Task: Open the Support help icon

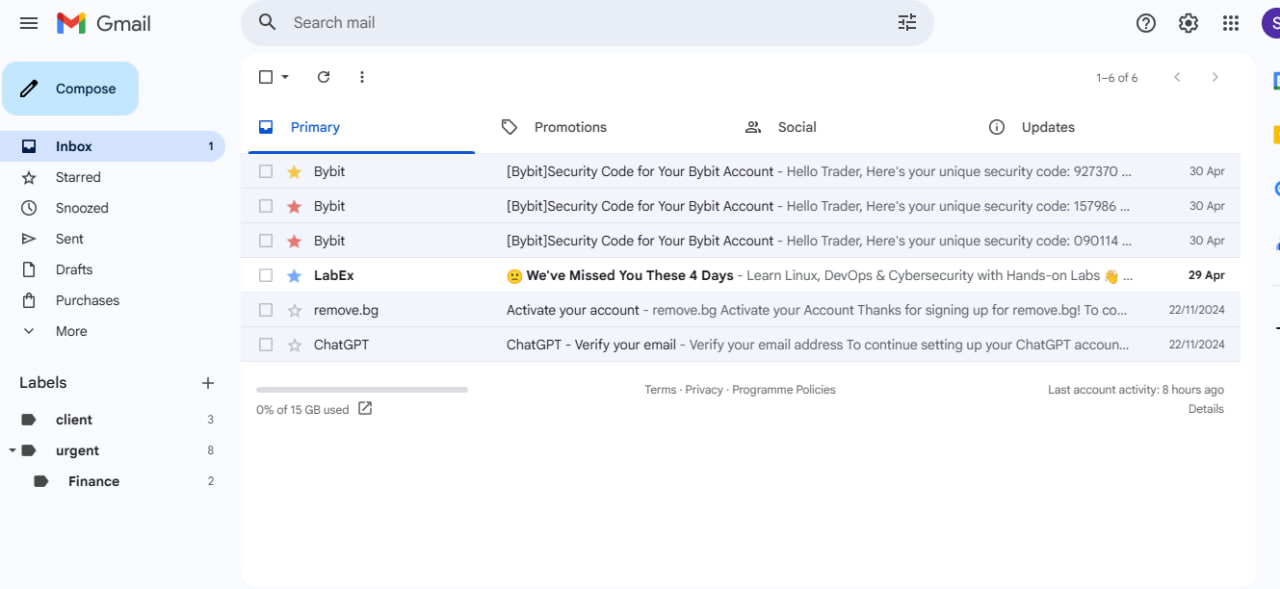Action: [x=1146, y=23]
